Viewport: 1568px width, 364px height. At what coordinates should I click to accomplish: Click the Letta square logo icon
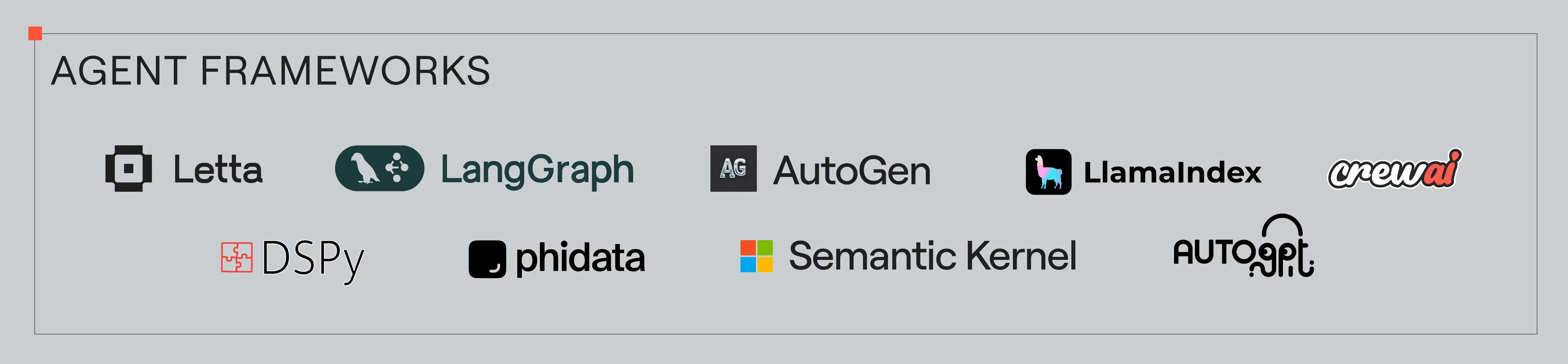tap(128, 169)
